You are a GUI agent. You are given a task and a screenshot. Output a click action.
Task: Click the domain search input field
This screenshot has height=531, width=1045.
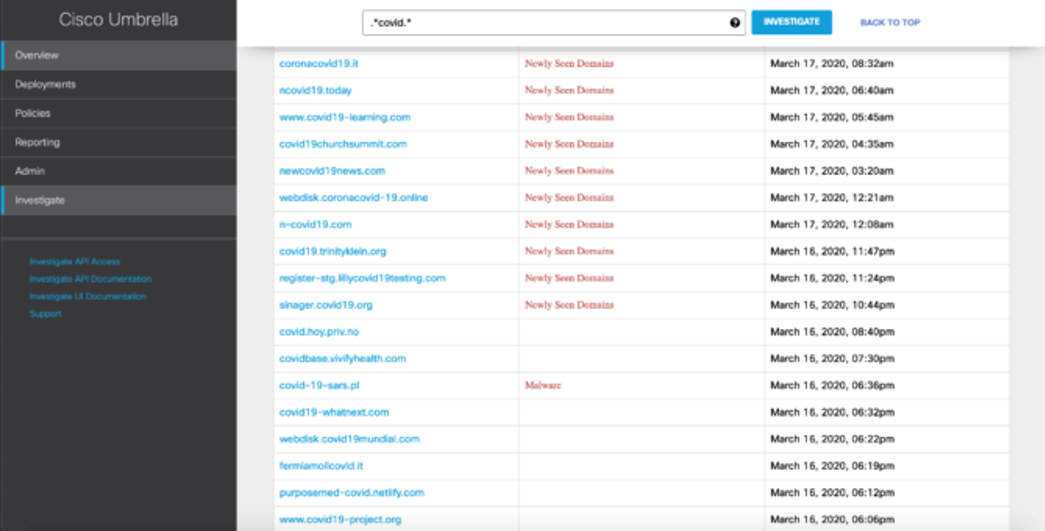click(x=545, y=23)
